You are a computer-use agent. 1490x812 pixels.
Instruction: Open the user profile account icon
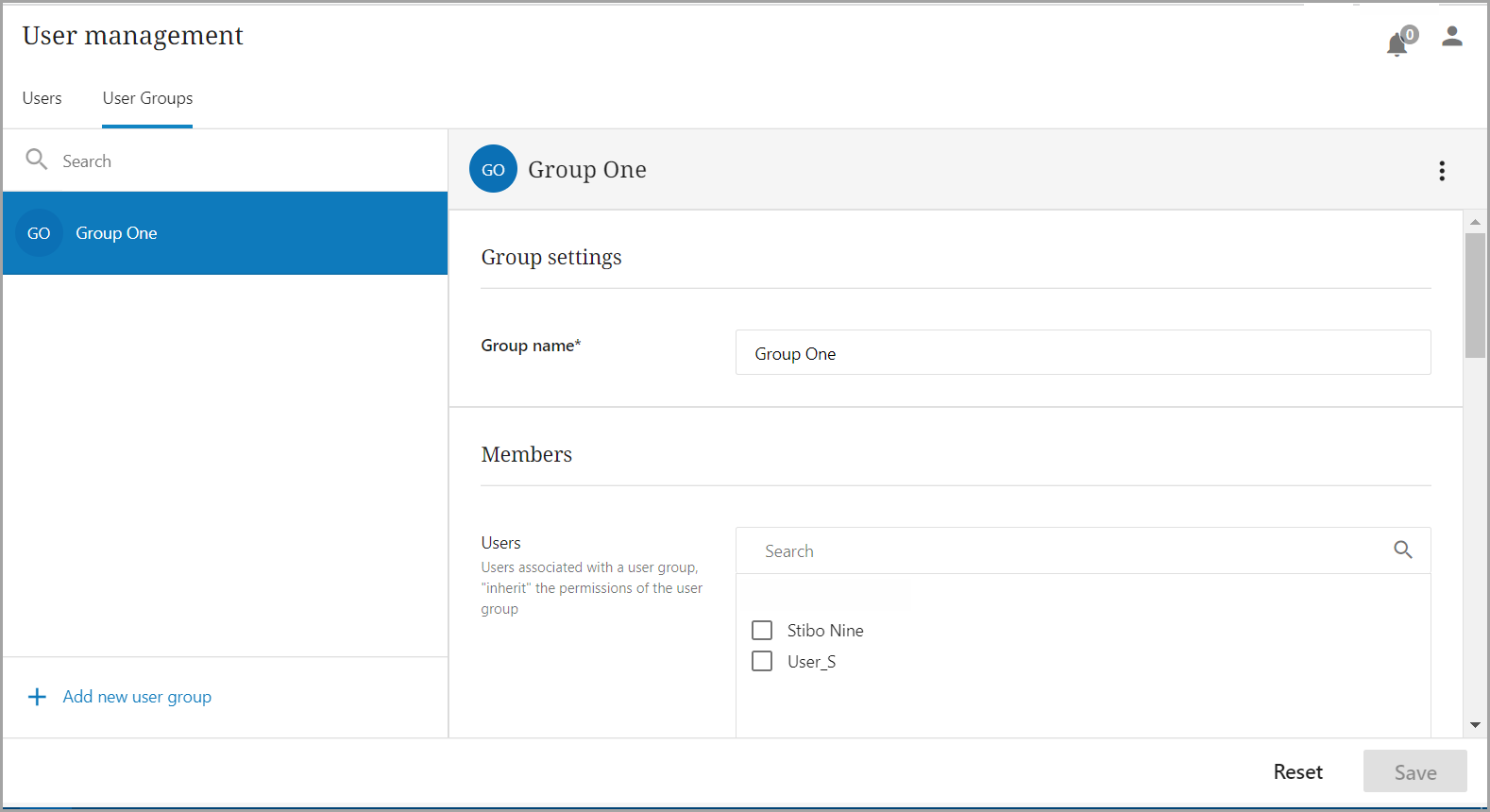tap(1451, 37)
